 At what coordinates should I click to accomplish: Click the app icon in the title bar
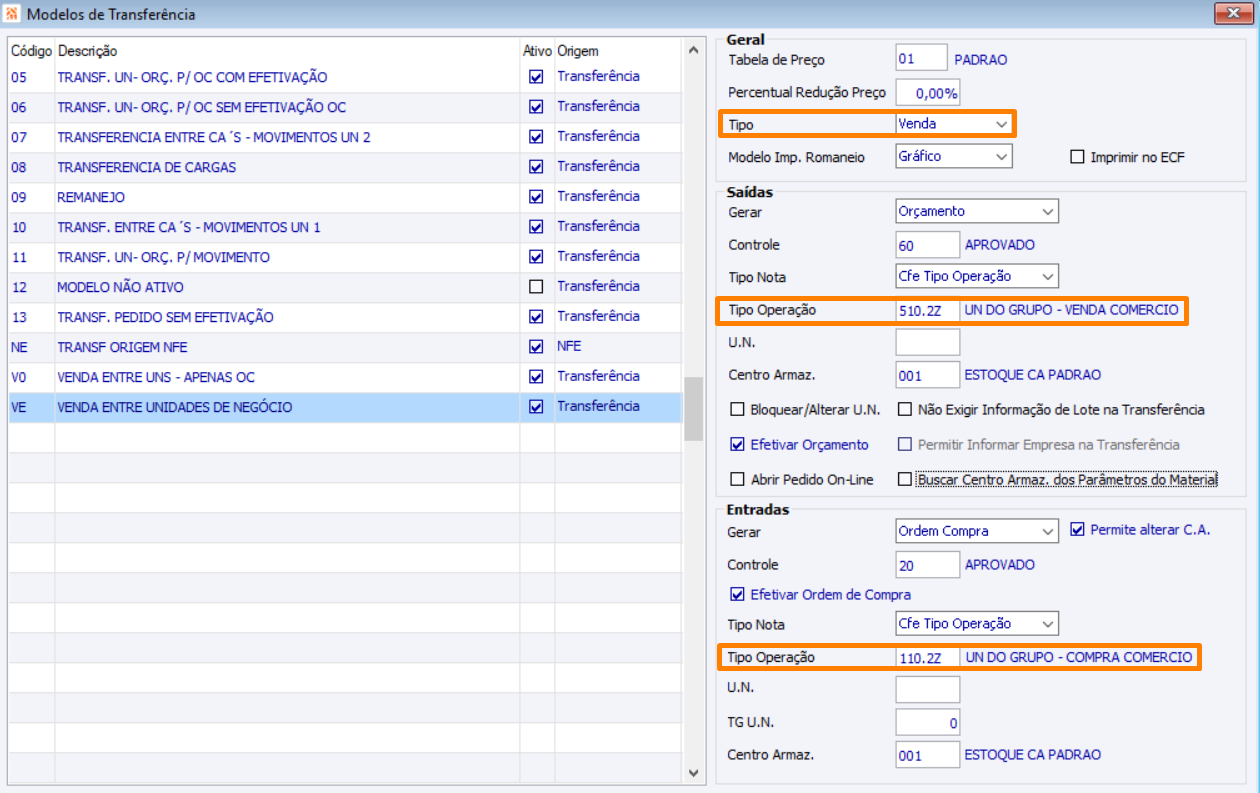point(12,14)
